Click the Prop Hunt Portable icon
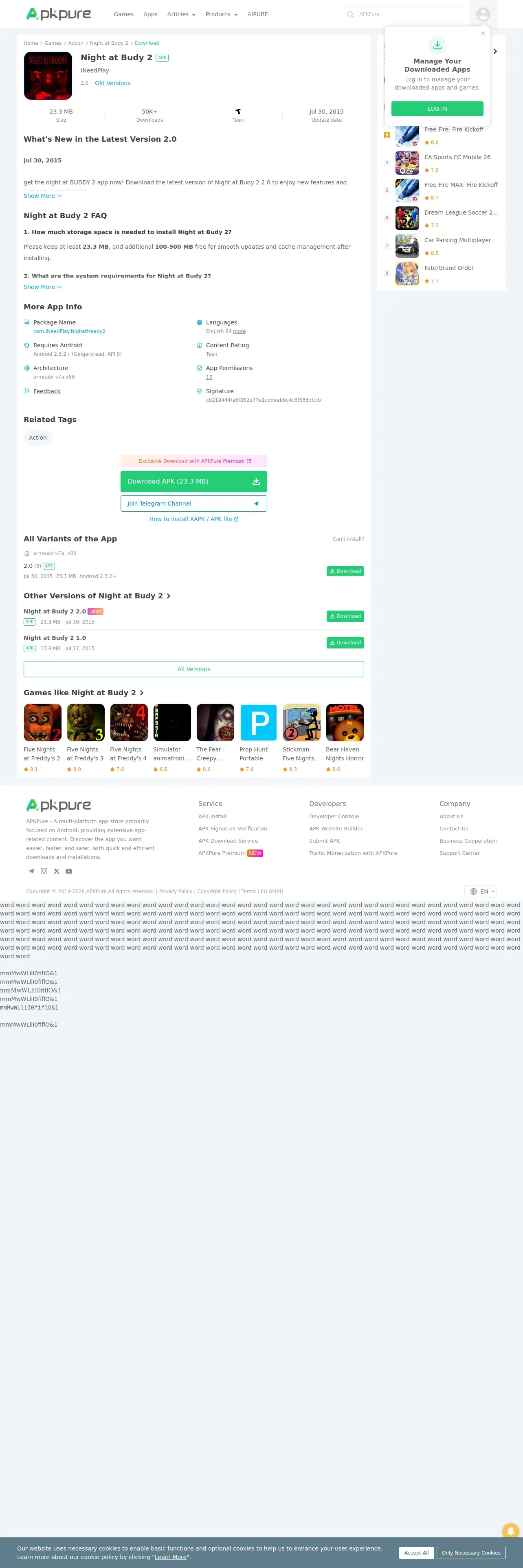Viewport: 523px width, 1568px height. 259,723
